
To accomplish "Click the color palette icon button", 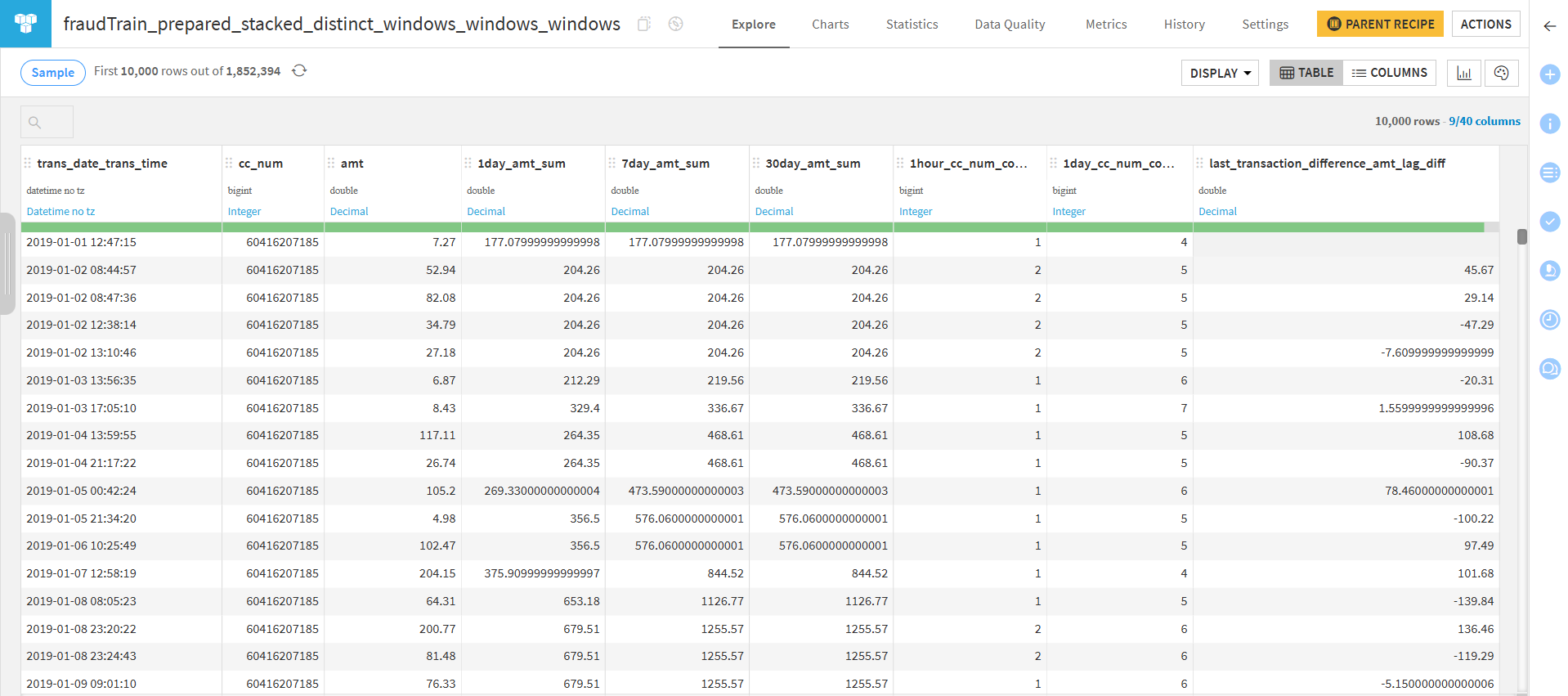I will (x=1501, y=73).
